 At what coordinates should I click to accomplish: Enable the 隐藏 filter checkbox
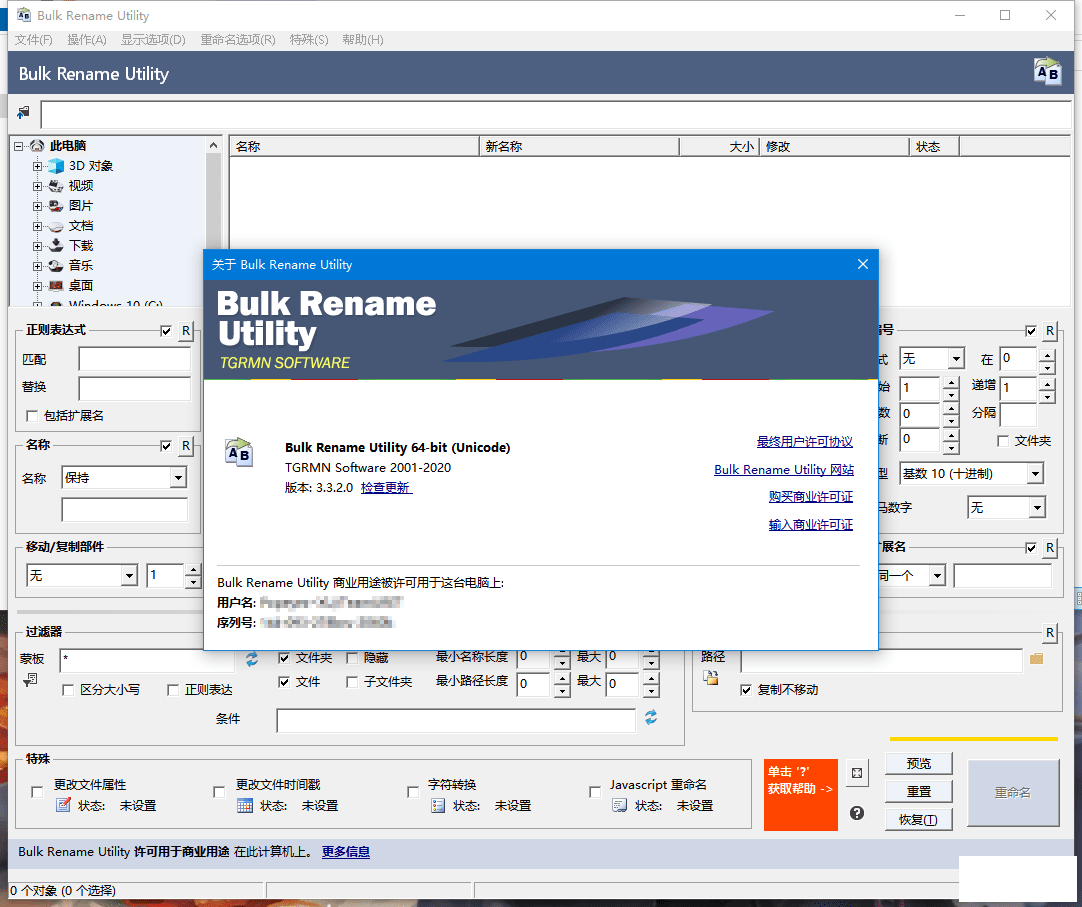[x=352, y=658]
